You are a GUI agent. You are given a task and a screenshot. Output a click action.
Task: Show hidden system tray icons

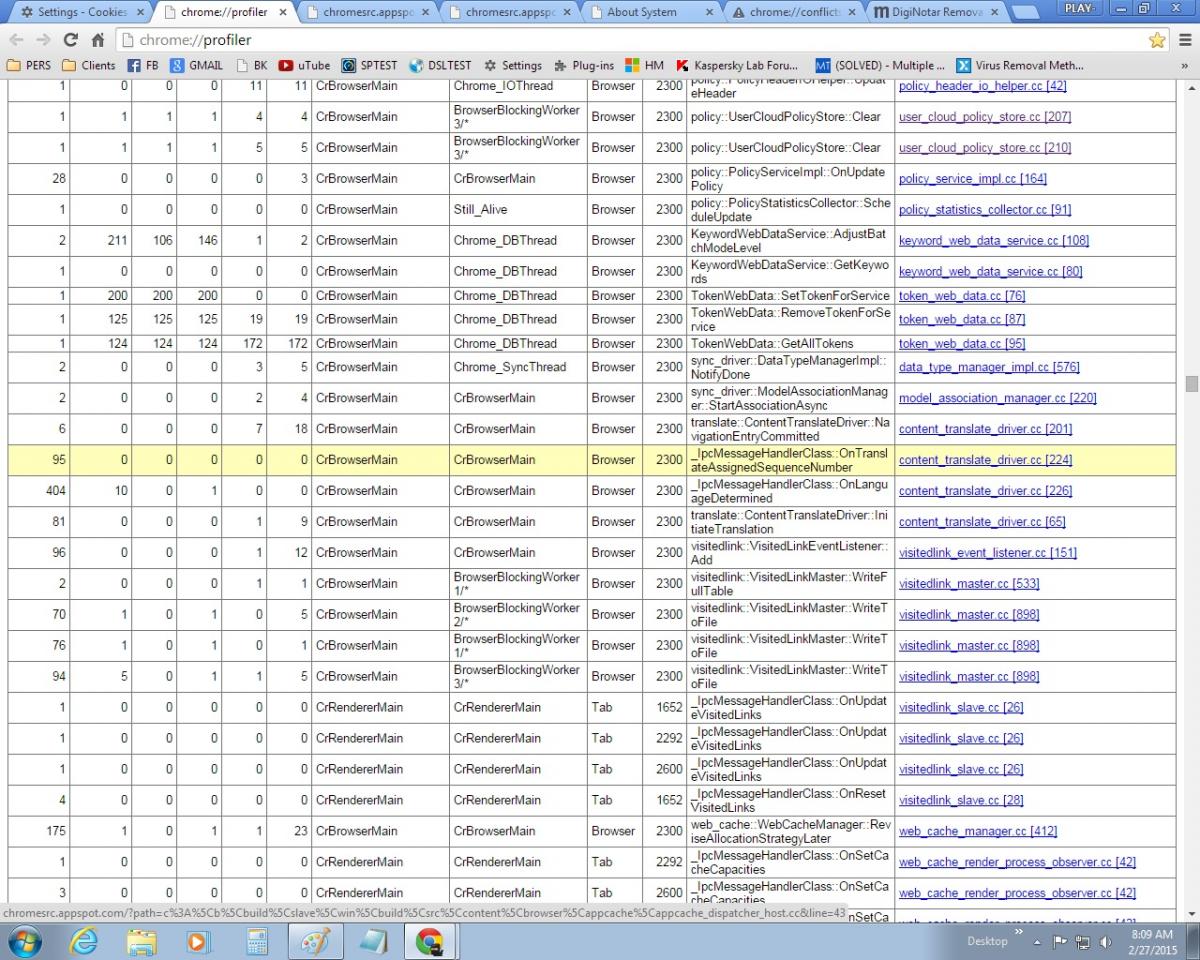(1037, 942)
